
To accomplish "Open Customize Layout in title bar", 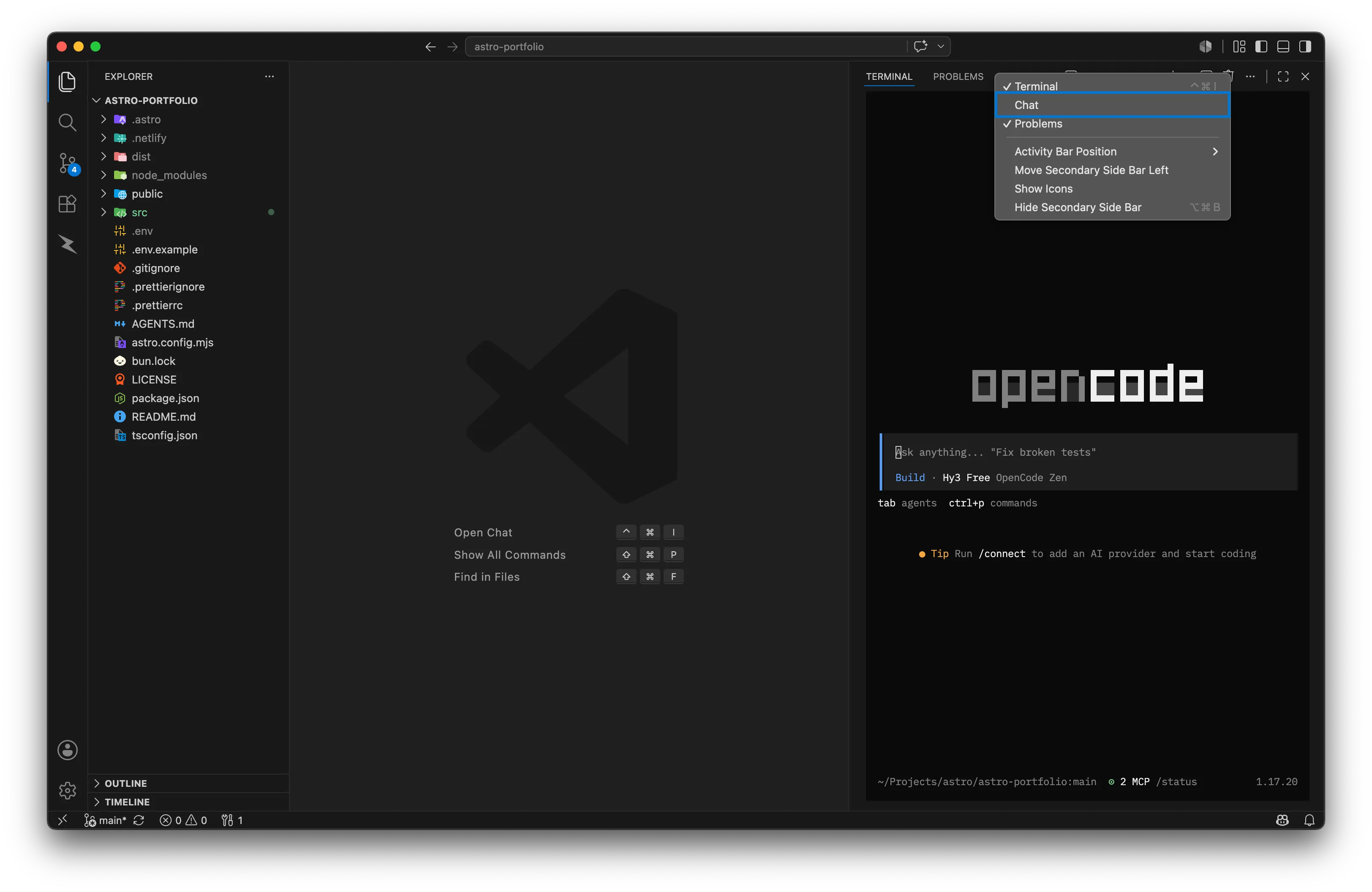I will pyautogui.click(x=1239, y=47).
